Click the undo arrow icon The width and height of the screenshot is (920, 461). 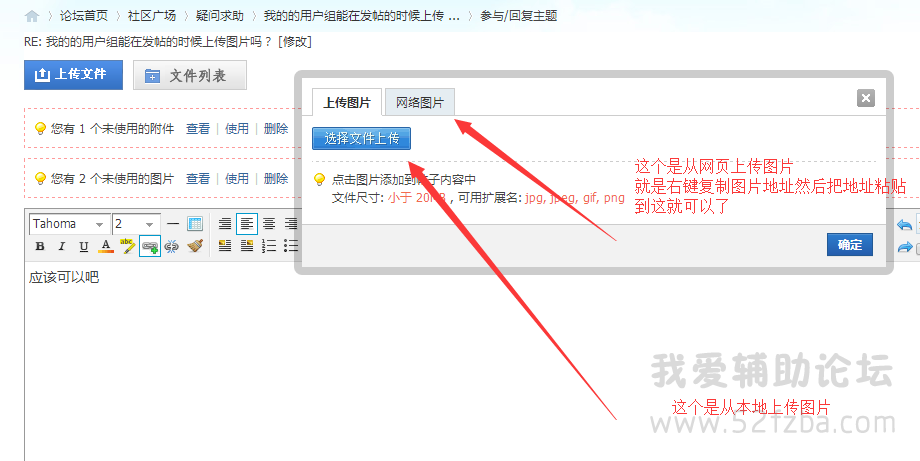[904, 225]
